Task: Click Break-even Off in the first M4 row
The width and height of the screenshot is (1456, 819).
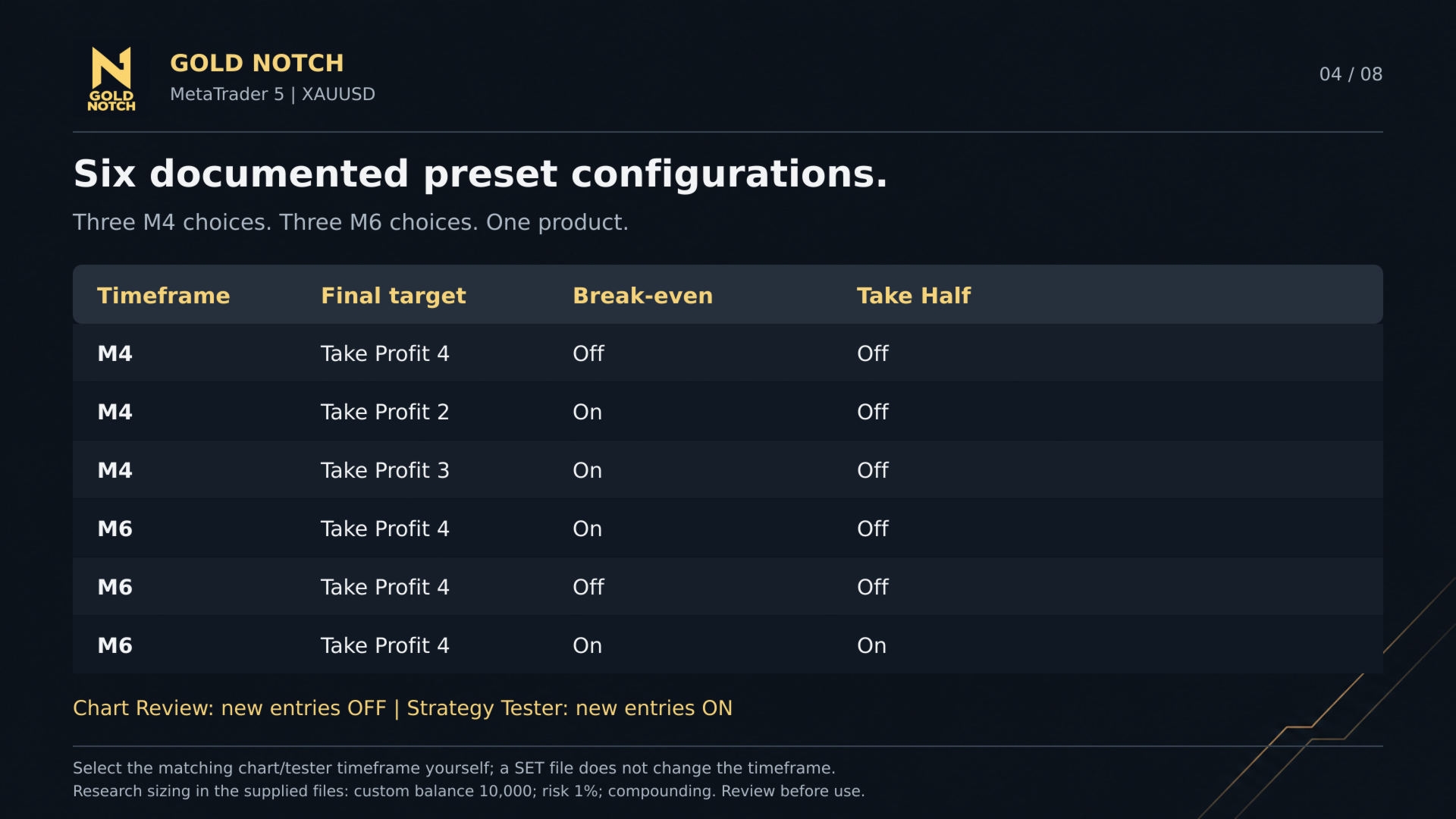Action: tap(588, 353)
